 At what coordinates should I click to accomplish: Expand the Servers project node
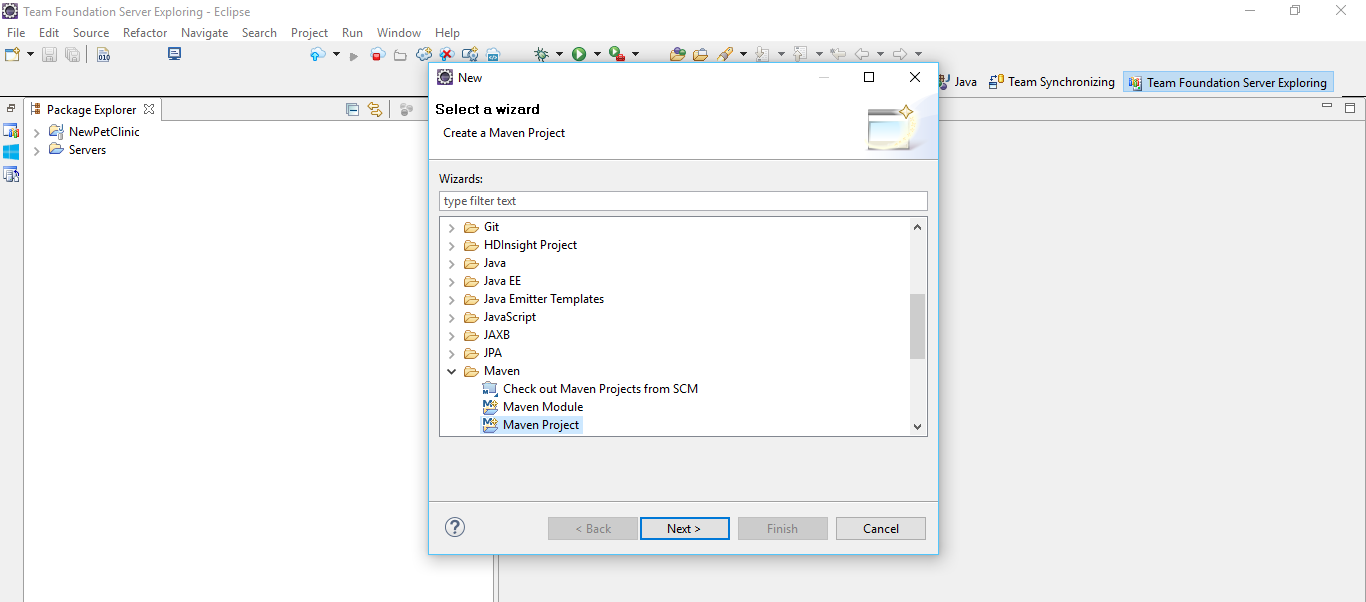coord(36,150)
